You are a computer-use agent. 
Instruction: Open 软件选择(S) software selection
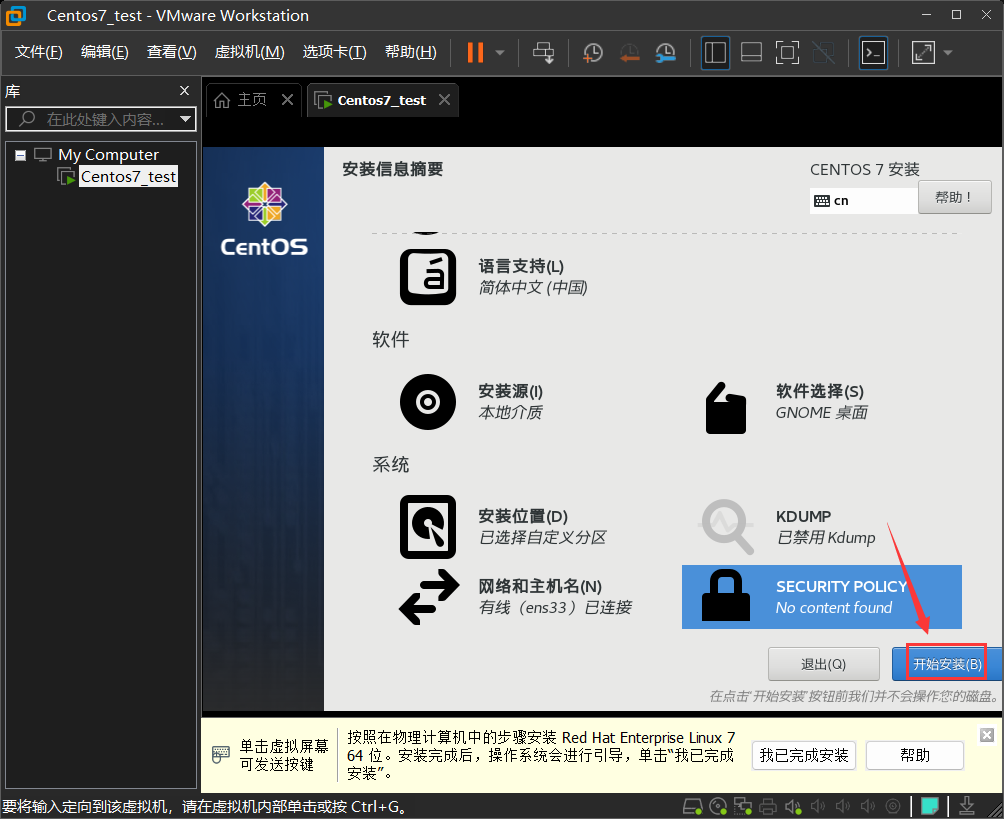coord(786,407)
